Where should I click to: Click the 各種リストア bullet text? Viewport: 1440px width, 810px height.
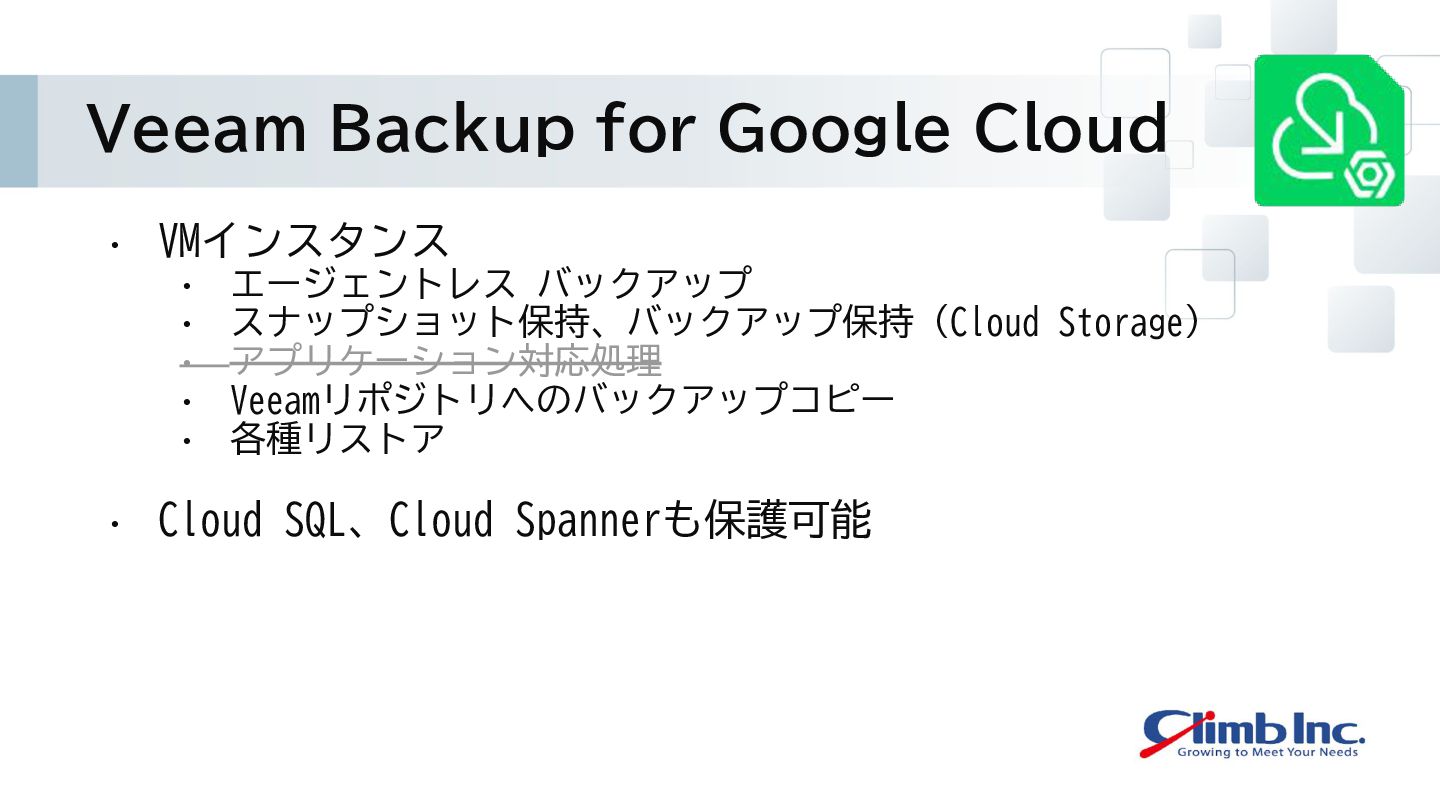tap(337, 439)
